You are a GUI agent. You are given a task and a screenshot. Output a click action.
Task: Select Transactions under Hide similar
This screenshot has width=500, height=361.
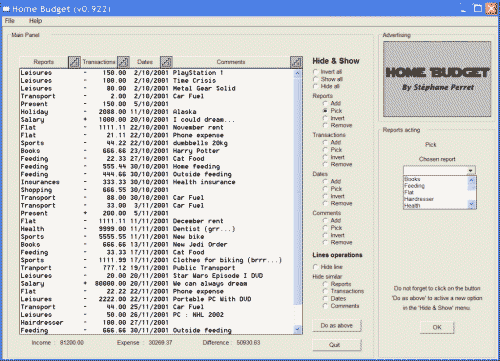pos(325,291)
